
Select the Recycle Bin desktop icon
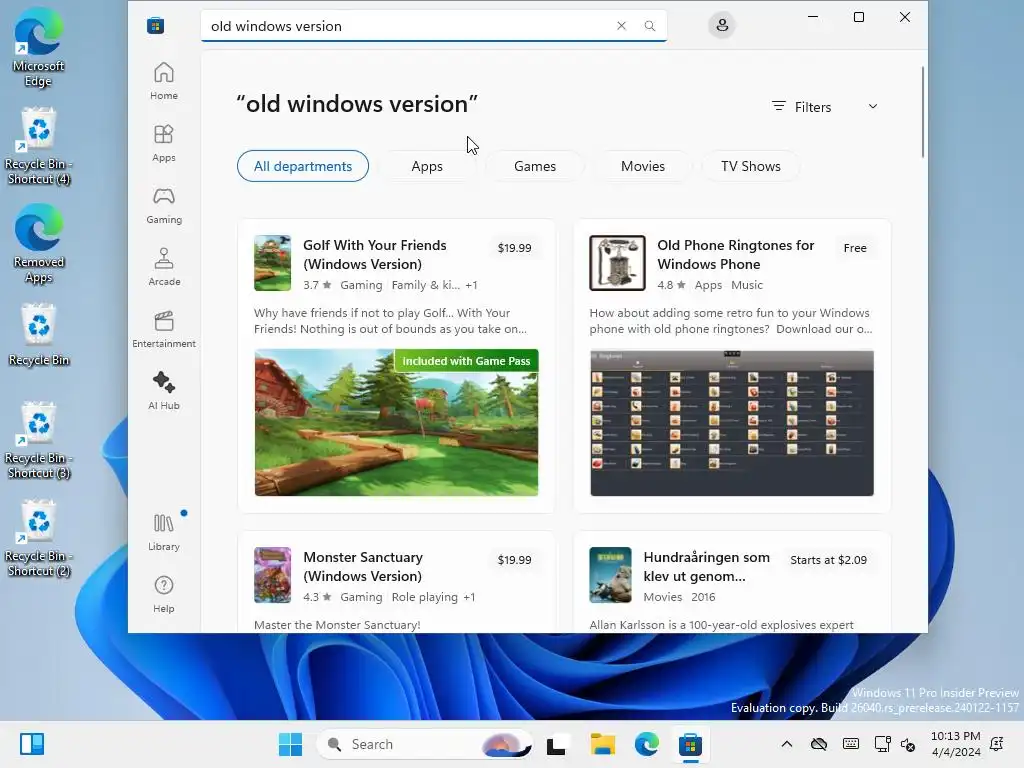(x=39, y=334)
